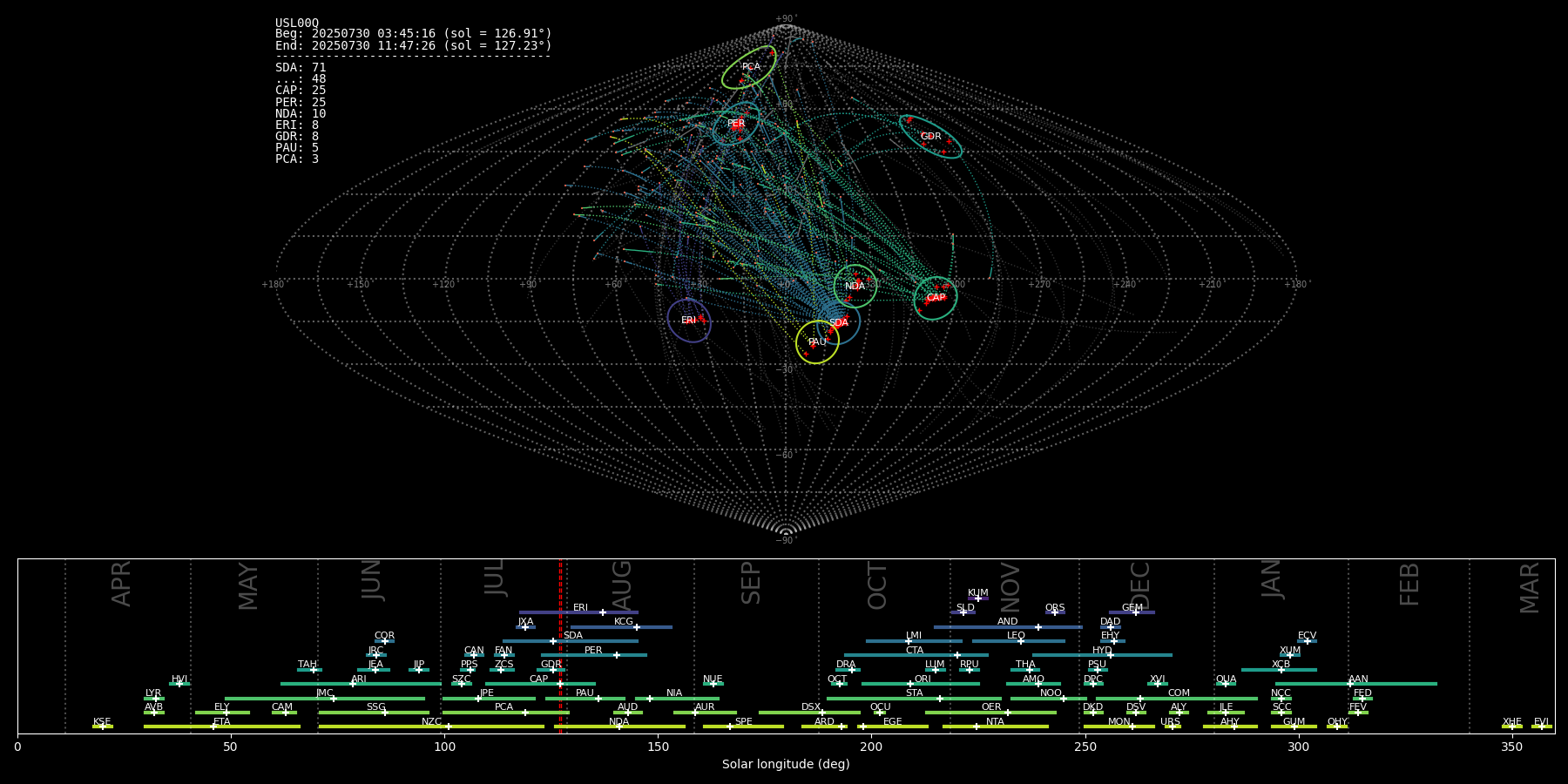Screen dimensions: 1568x784
Task: Click the AUG month label
Action: (x=622, y=585)
